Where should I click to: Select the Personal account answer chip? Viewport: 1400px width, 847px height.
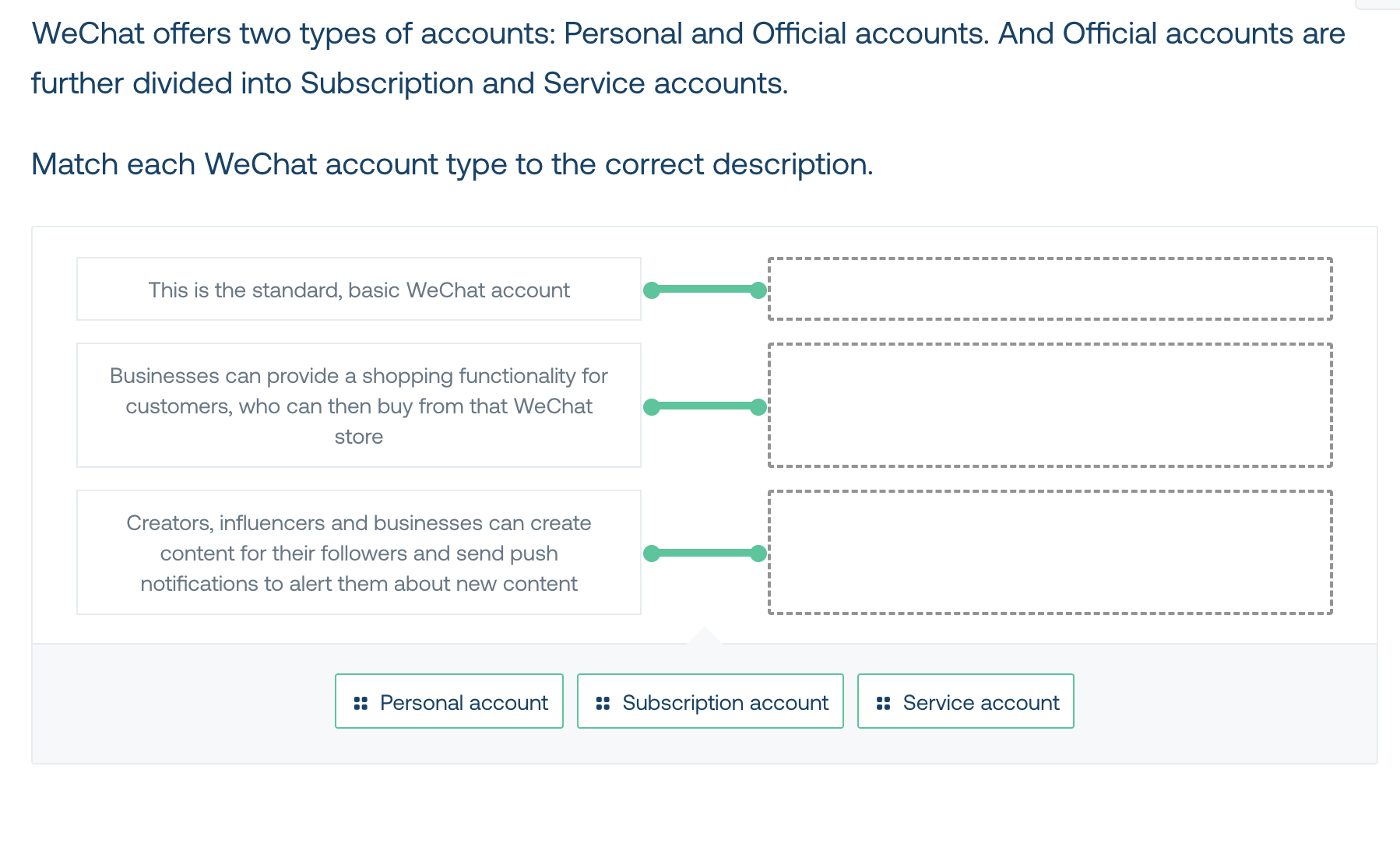tap(449, 701)
